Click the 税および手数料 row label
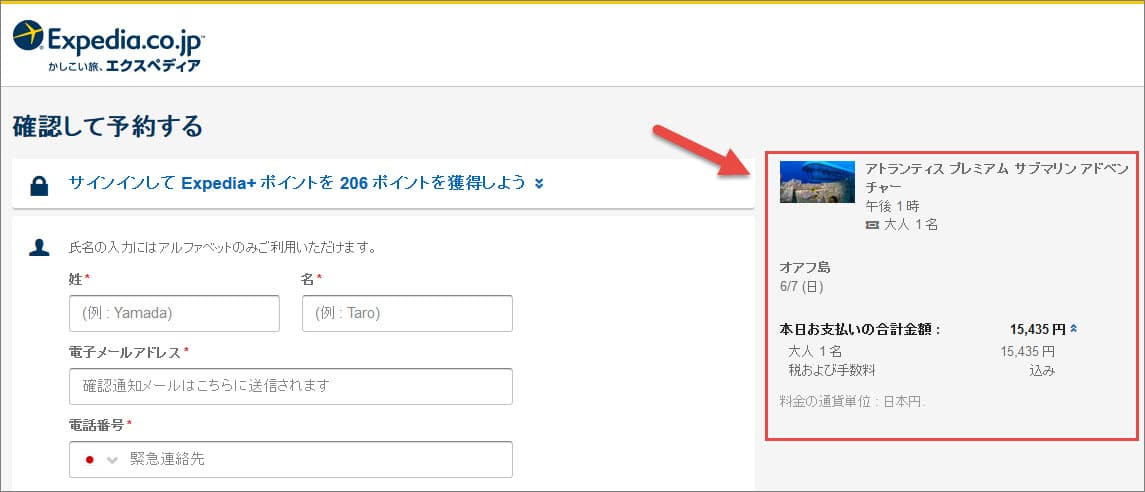1145x492 pixels. click(832, 370)
